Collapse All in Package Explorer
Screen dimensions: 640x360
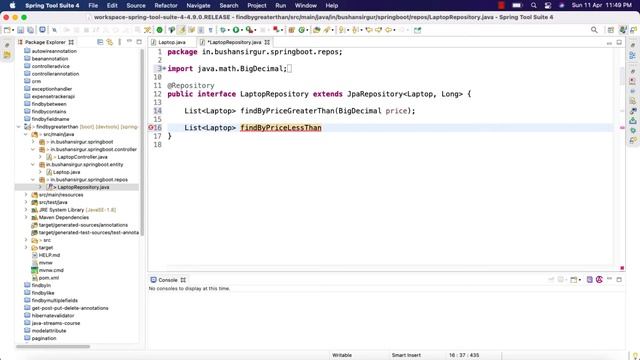pos(100,42)
